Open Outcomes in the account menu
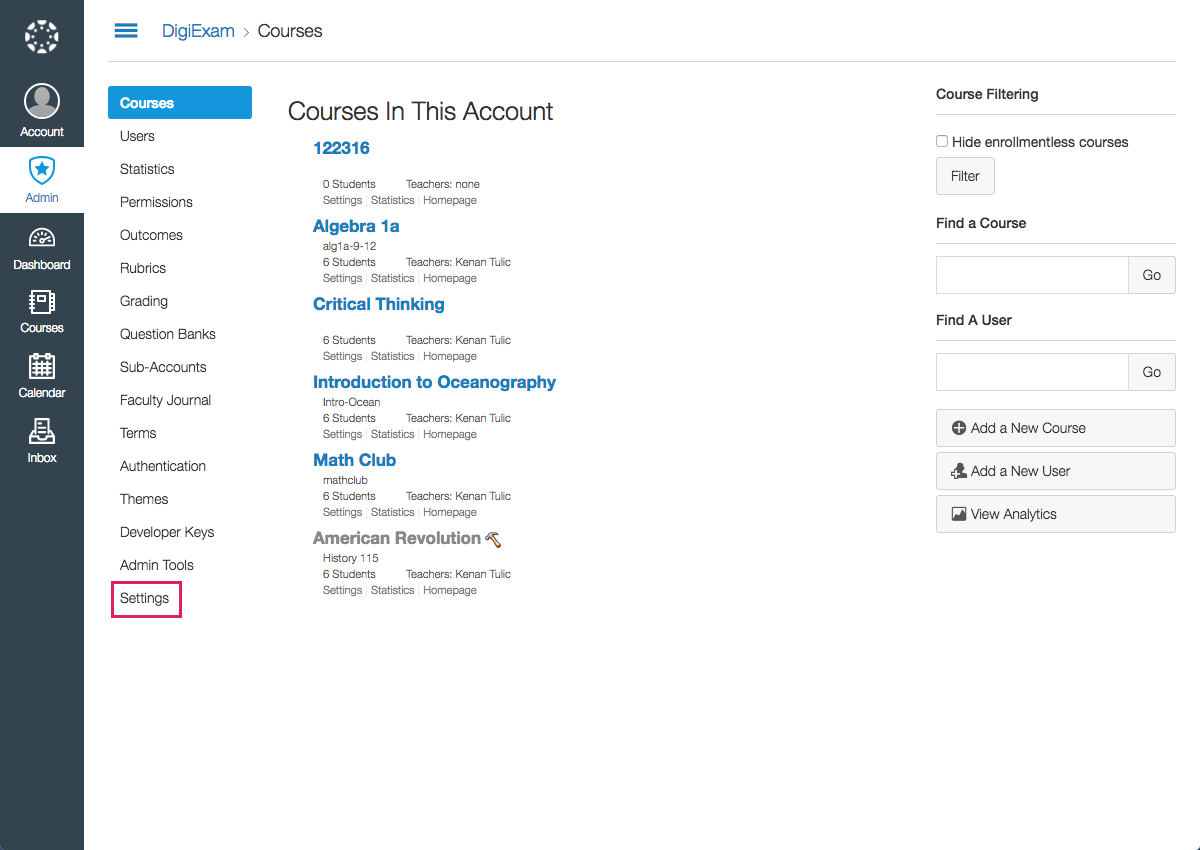 [151, 235]
